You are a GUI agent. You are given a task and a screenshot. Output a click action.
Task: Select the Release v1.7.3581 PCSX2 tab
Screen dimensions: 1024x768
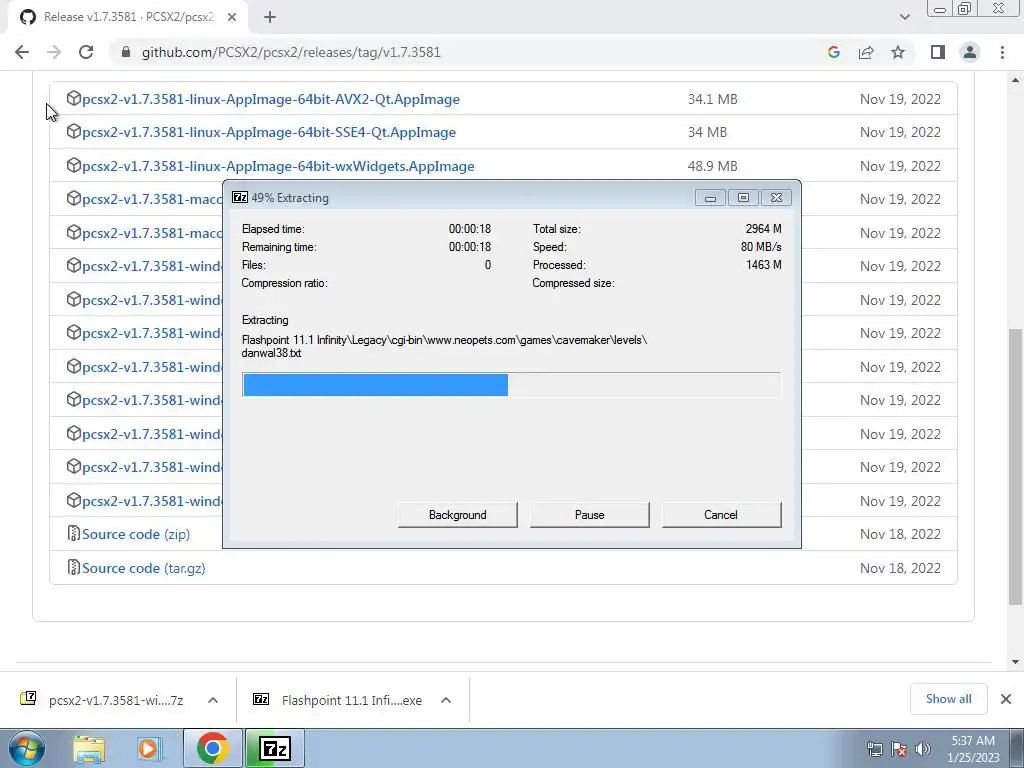click(x=127, y=18)
